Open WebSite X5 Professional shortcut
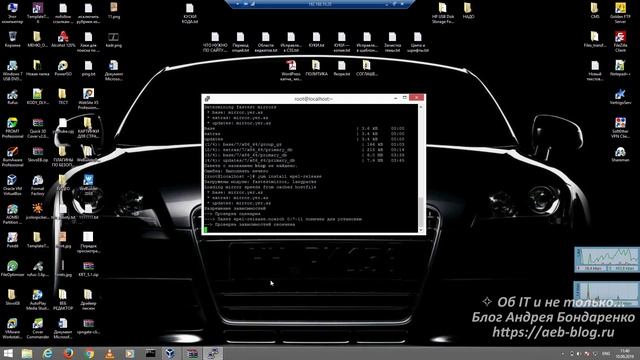640x360 pixels. click(x=88, y=99)
